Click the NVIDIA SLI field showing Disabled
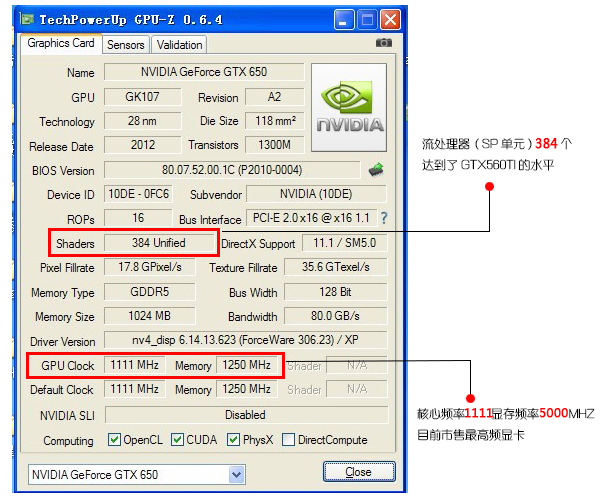Viewport: 600px width, 500px height. click(x=246, y=415)
